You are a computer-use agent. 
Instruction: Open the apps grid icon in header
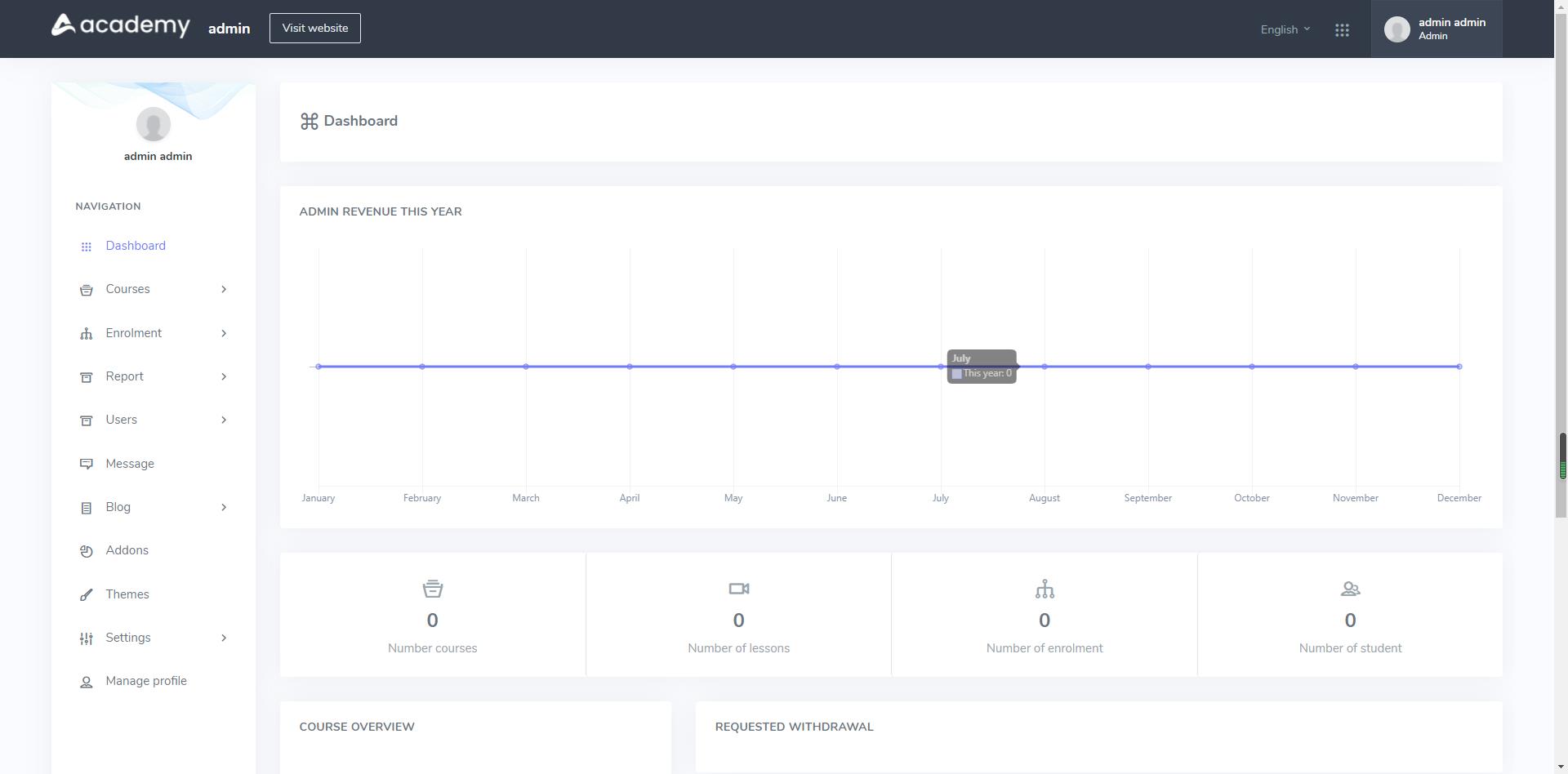tap(1342, 30)
